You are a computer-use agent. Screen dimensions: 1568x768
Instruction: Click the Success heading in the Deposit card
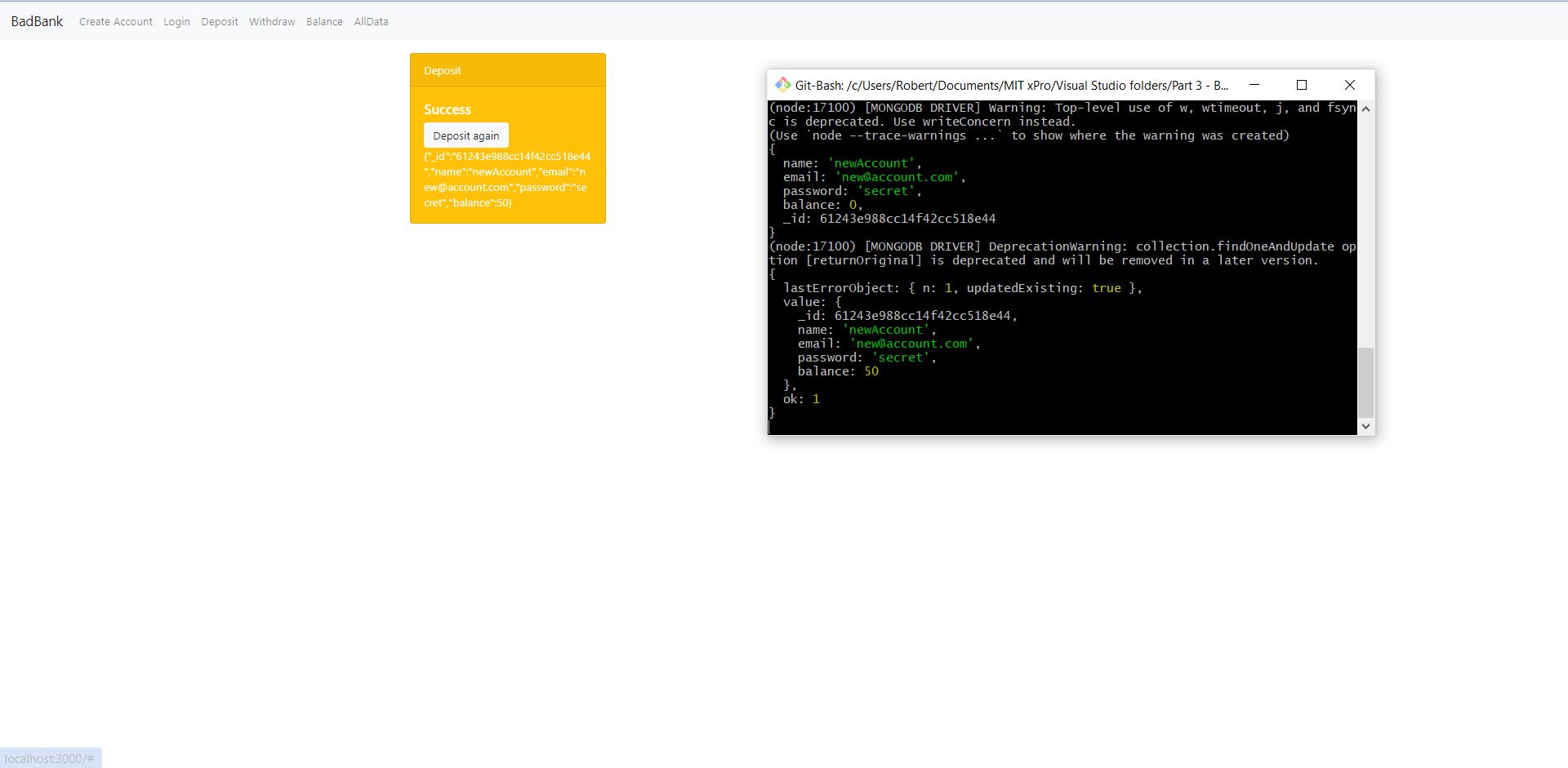(447, 109)
